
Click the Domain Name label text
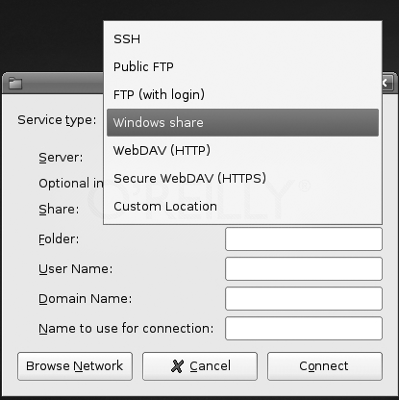(85, 299)
